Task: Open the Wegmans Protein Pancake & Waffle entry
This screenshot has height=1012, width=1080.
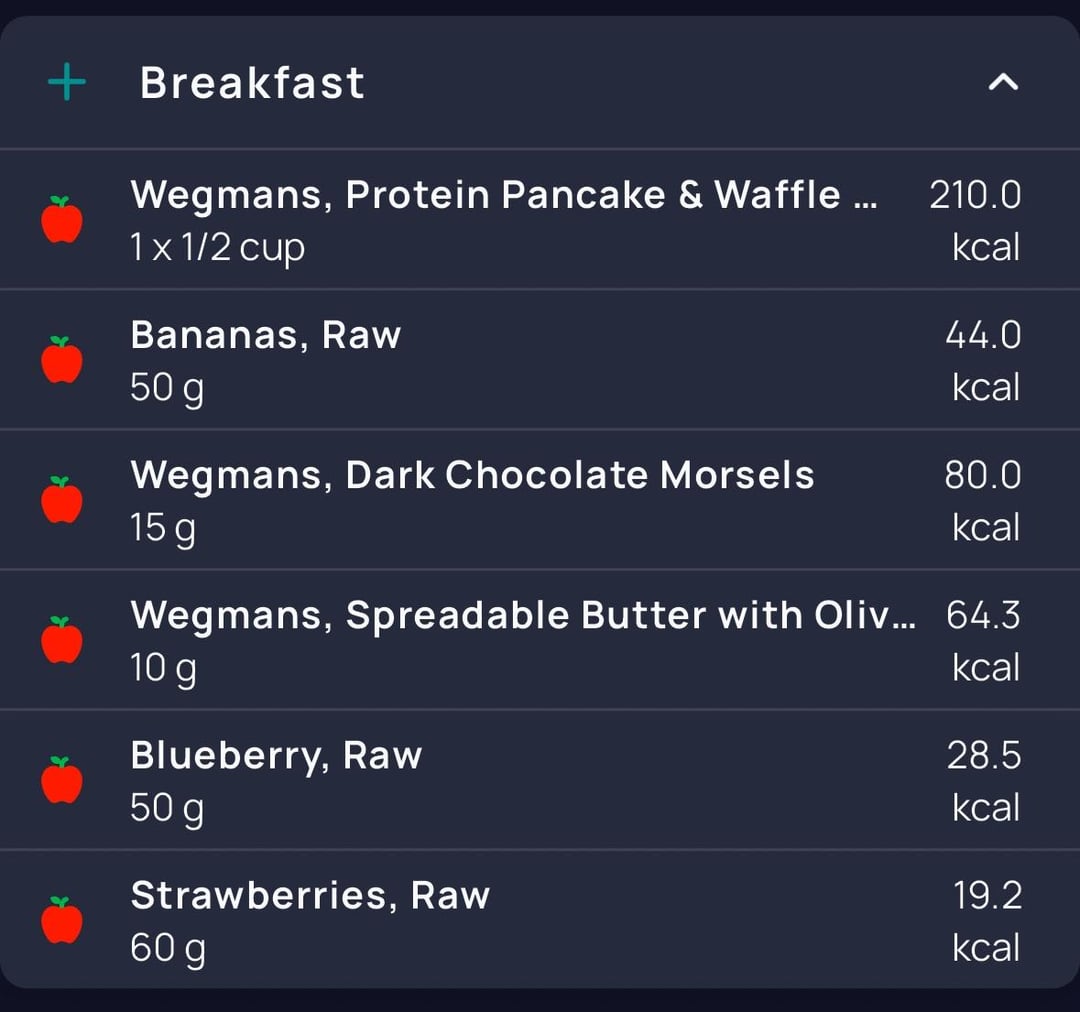Action: tap(540, 220)
